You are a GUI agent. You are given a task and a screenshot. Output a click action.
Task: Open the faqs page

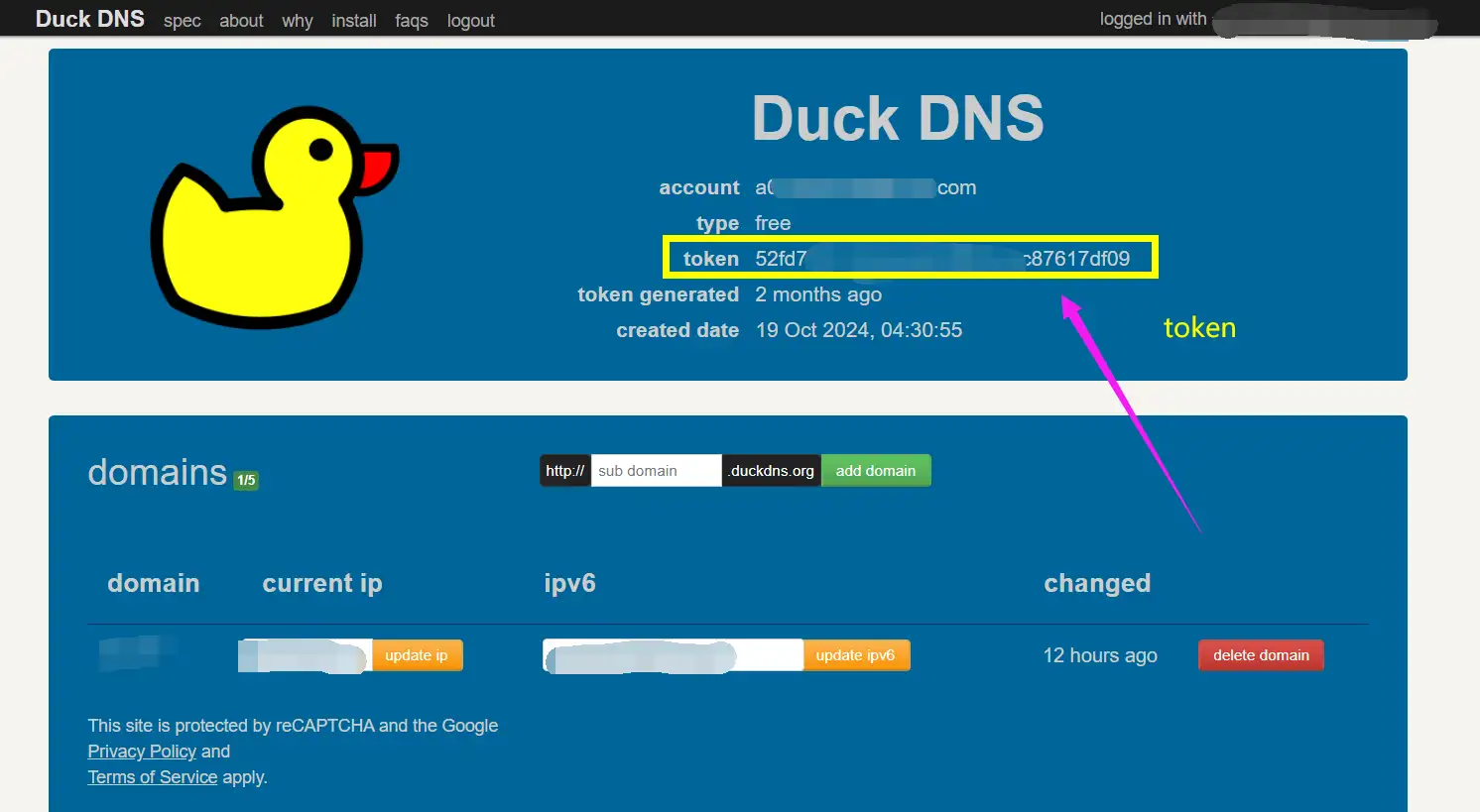coord(411,20)
